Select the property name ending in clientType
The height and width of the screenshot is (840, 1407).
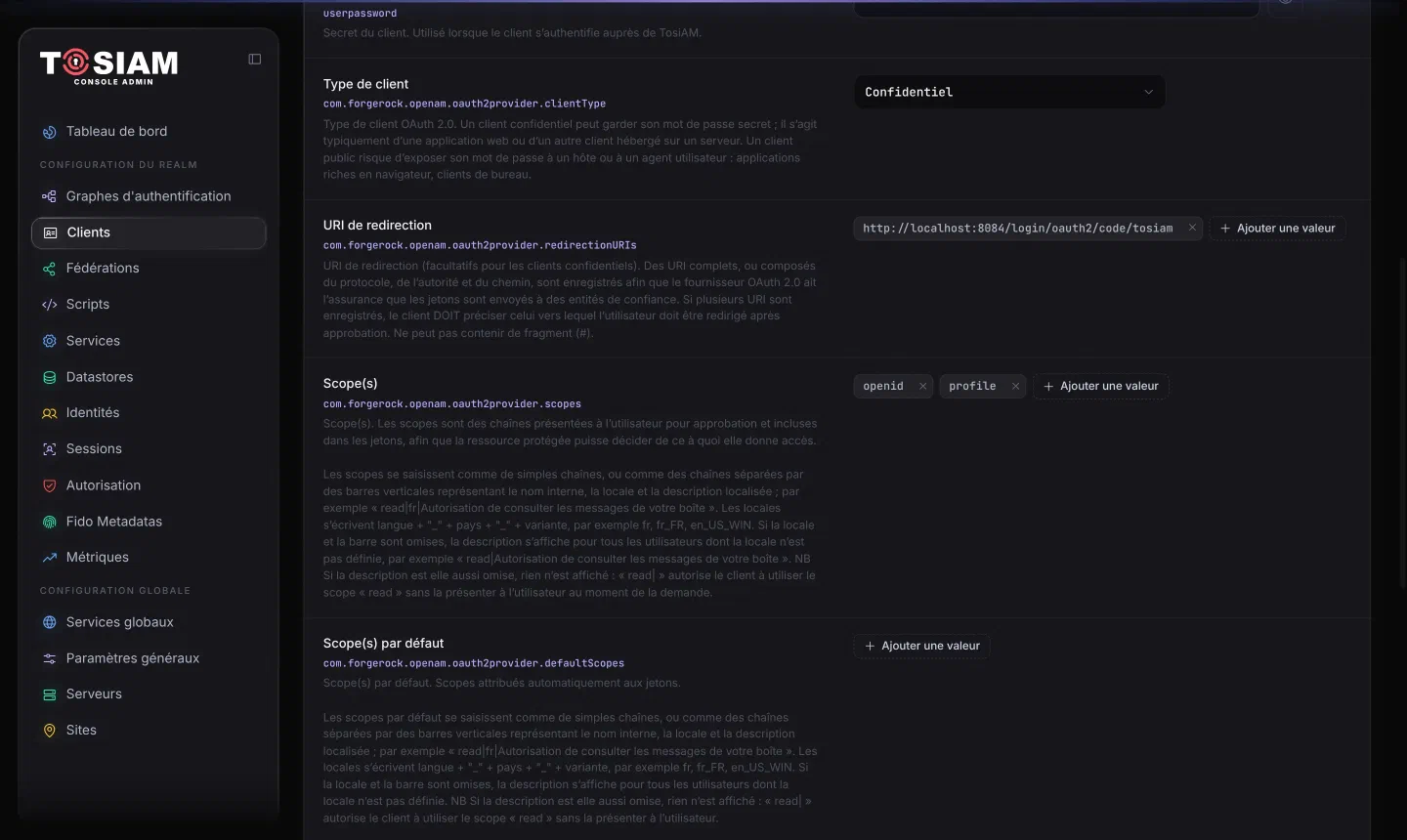pos(465,104)
